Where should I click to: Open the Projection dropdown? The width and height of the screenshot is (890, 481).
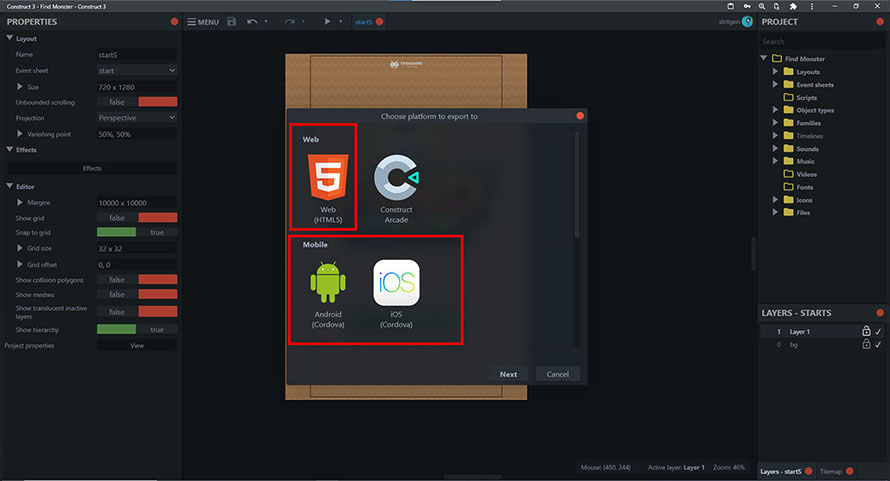tap(137, 118)
